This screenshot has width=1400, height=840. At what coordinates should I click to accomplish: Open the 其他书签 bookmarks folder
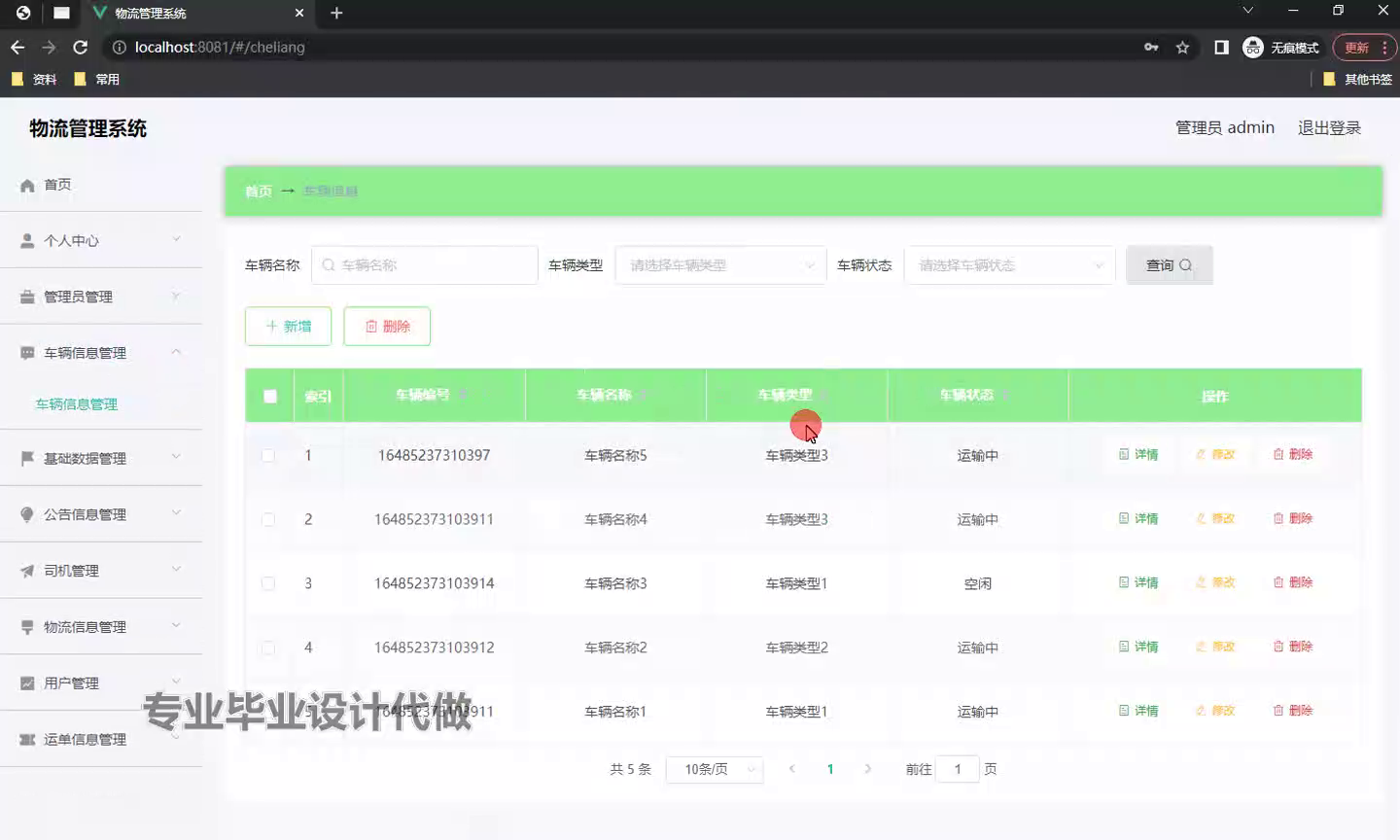[1358, 79]
